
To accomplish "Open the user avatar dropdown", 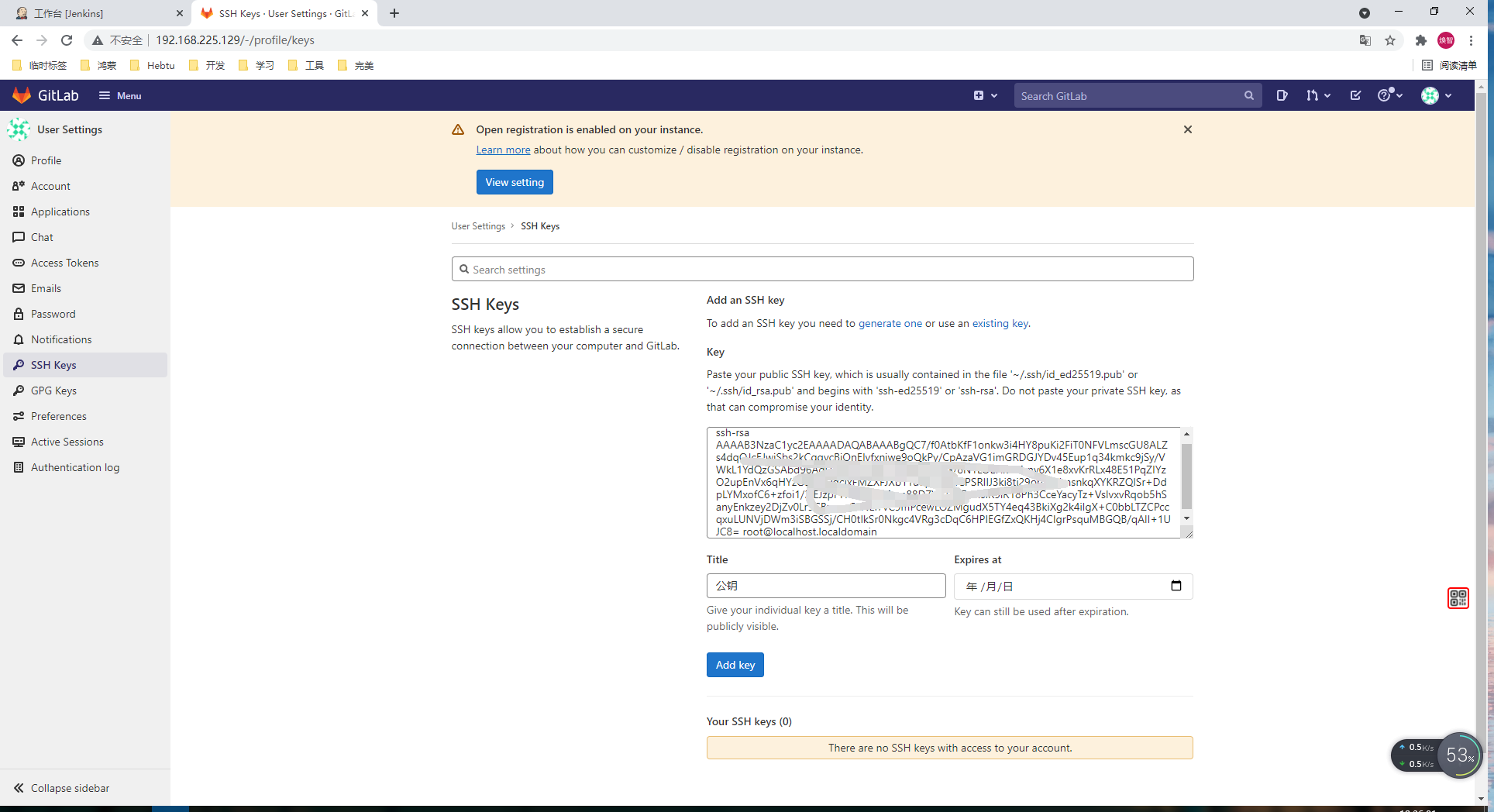I will click(1437, 96).
